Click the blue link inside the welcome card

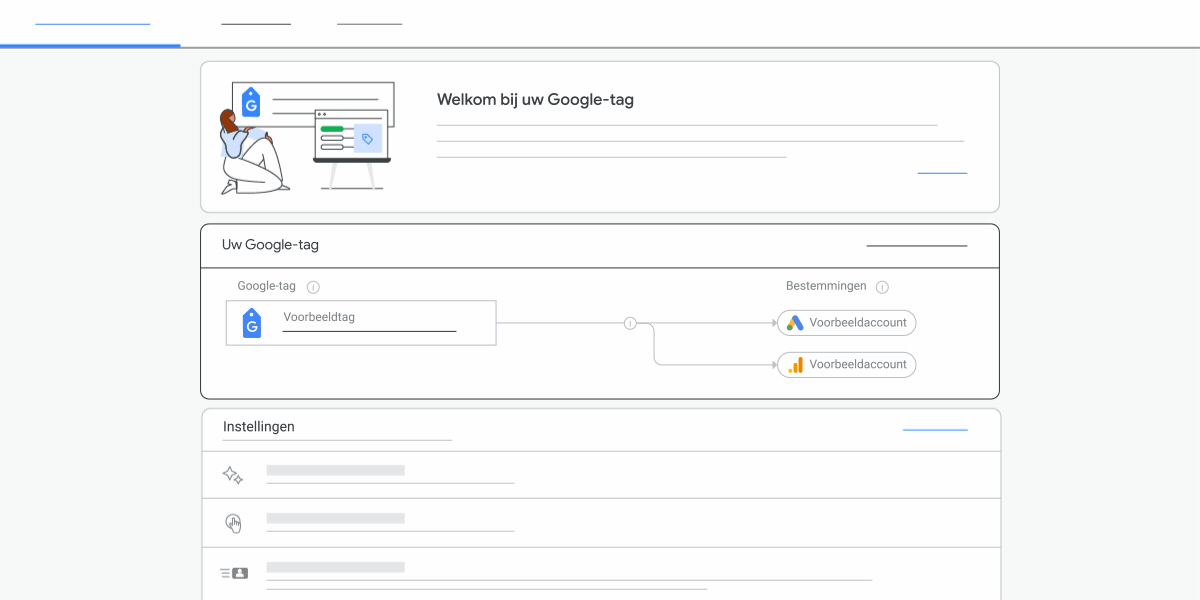(x=942, y=170)
